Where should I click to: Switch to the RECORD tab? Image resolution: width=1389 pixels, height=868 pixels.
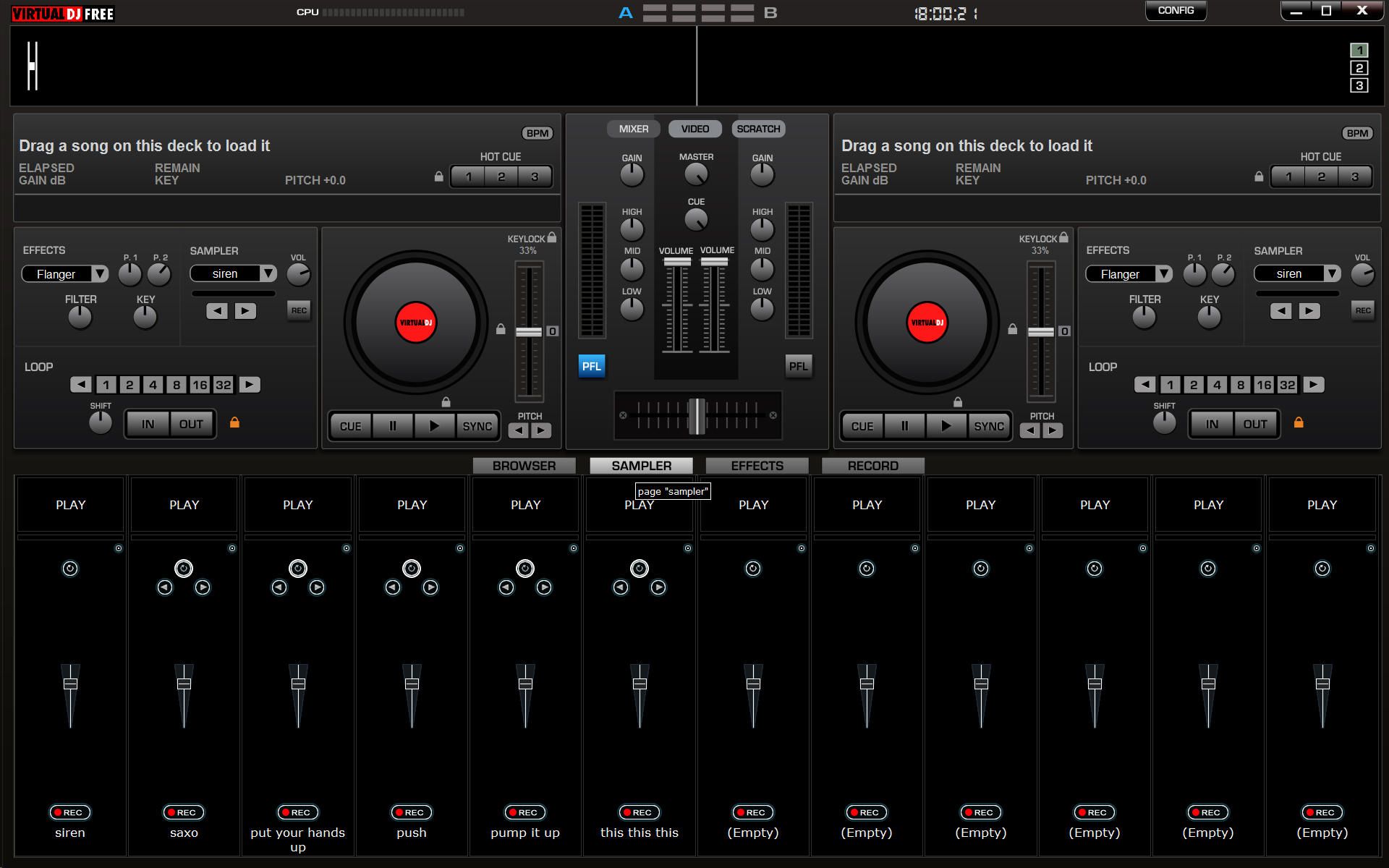[873, 466]
